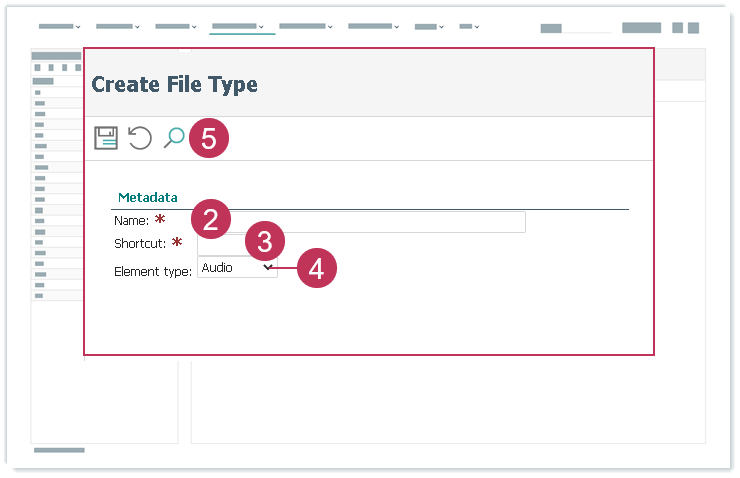Click the Reset circular arrow icon
The image size is (740, 478).
[x=140, y=138]
